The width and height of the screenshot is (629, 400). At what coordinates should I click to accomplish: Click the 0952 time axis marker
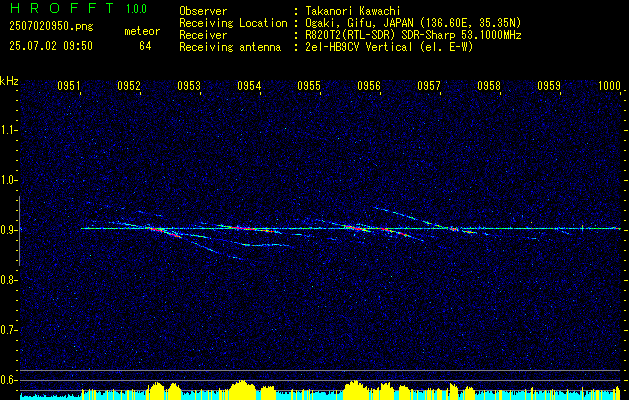coord(129,85)
